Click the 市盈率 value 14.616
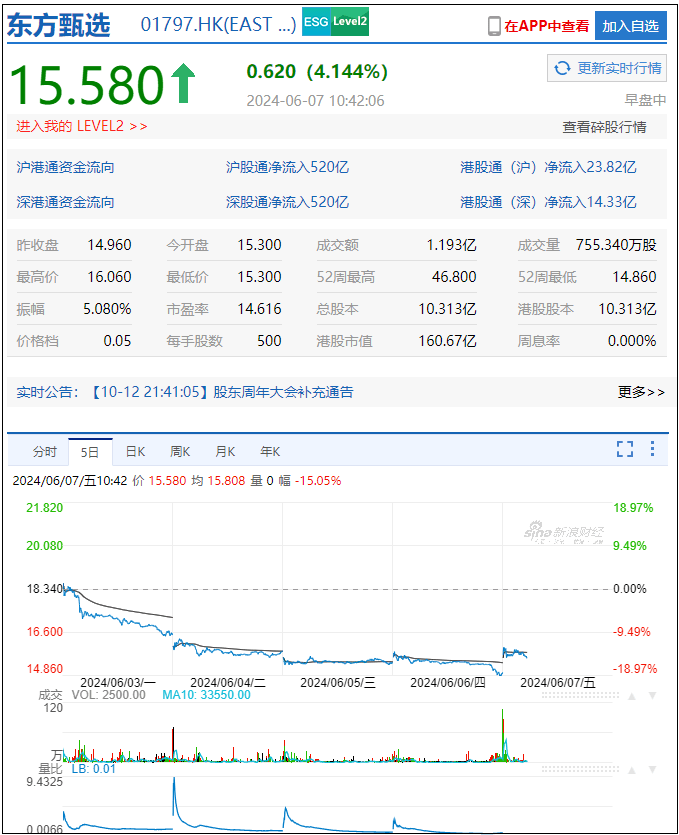679x835 pixels. (259, 309)
